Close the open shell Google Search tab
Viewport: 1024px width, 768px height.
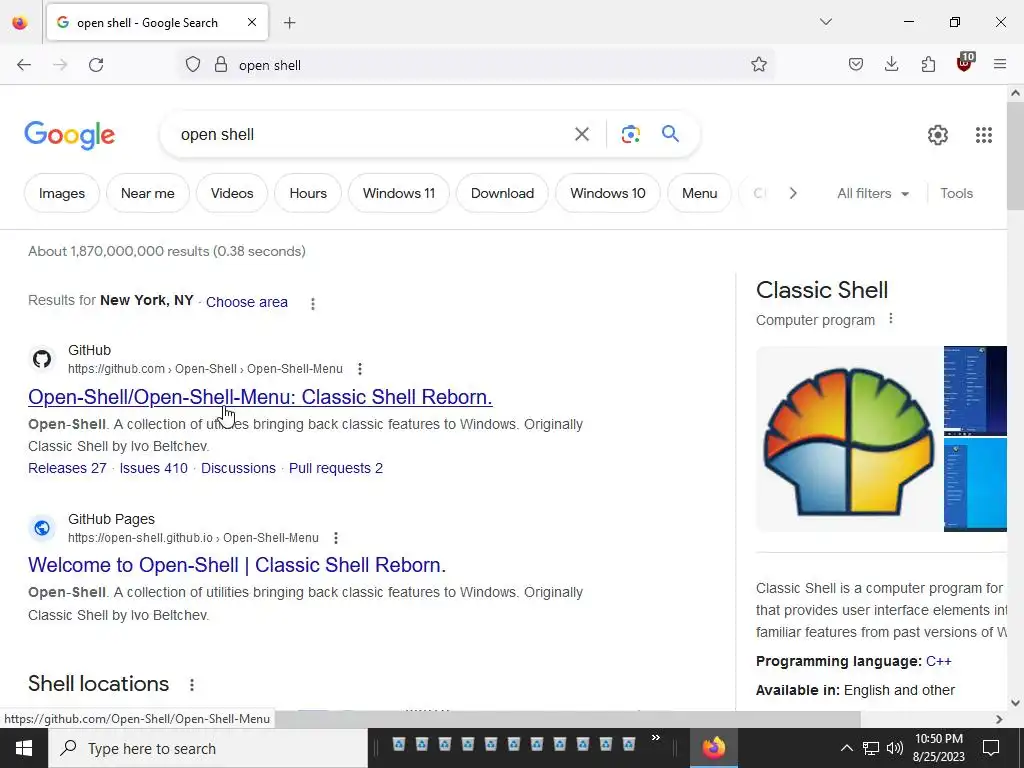coord(252,22)
